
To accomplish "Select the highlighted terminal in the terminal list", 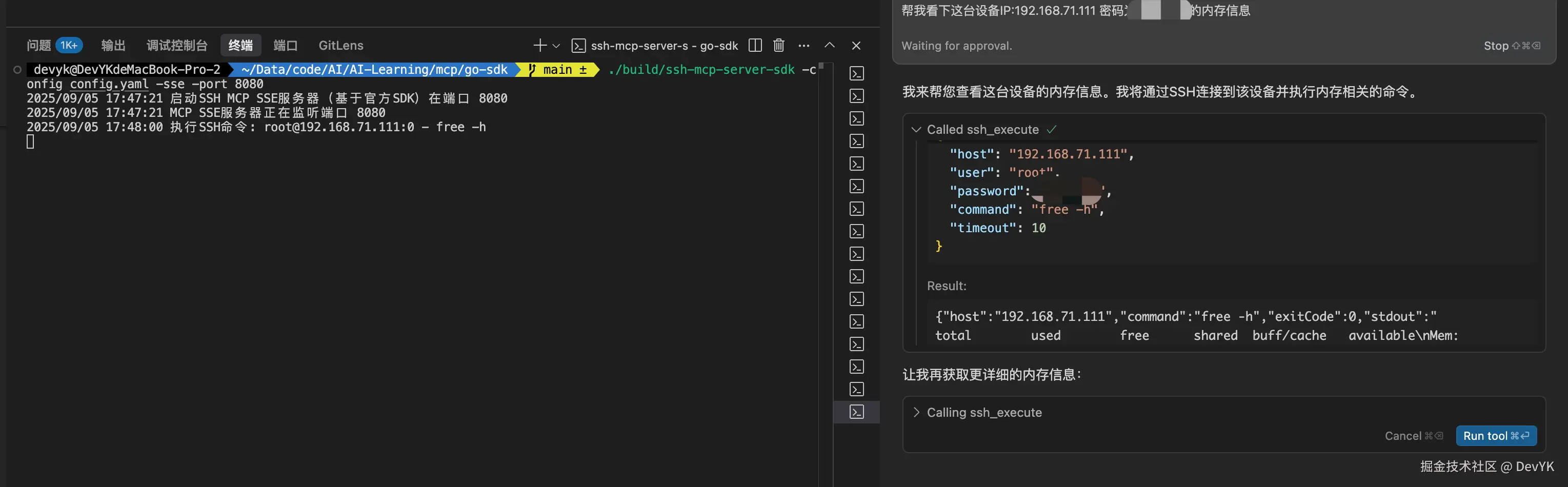I will pyautogui.click(x=856, y=412).
